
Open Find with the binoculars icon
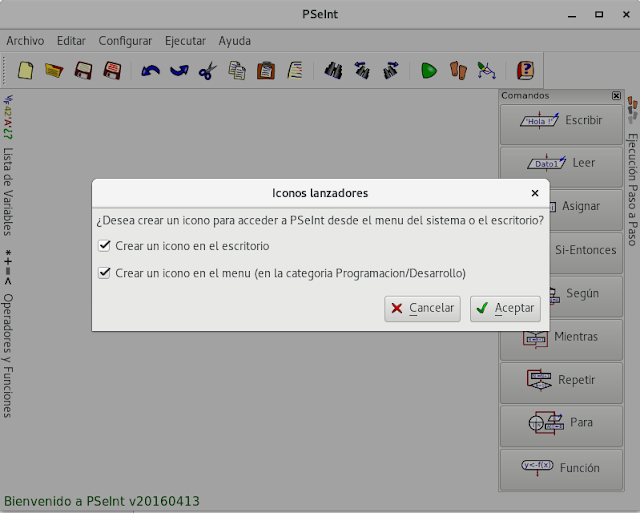(x=333, y=71)
